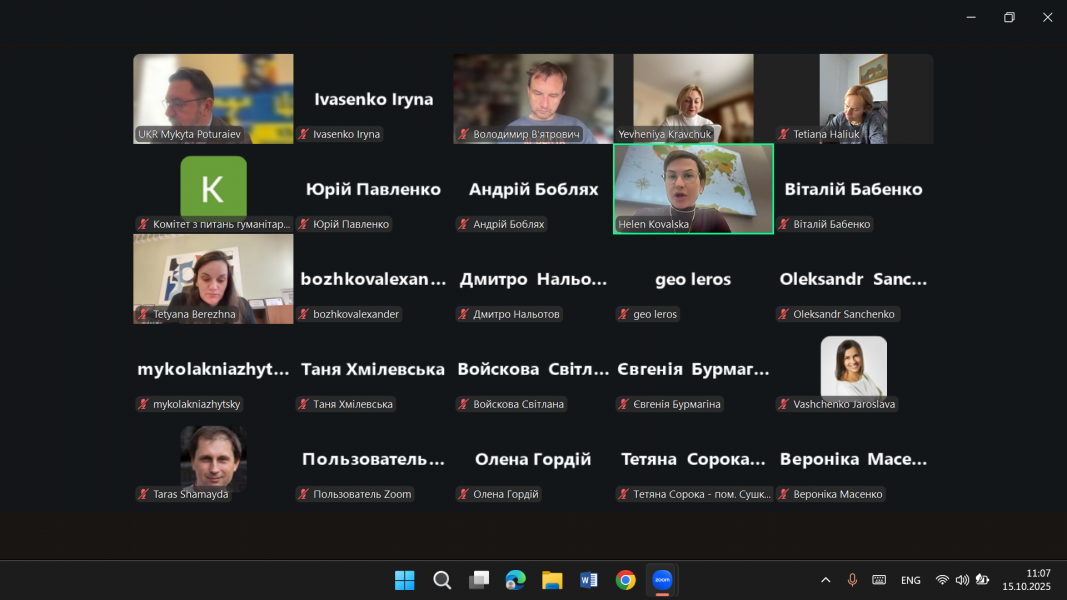
Task: Open File Explorer folder icon
Action: tap(552, 580)
